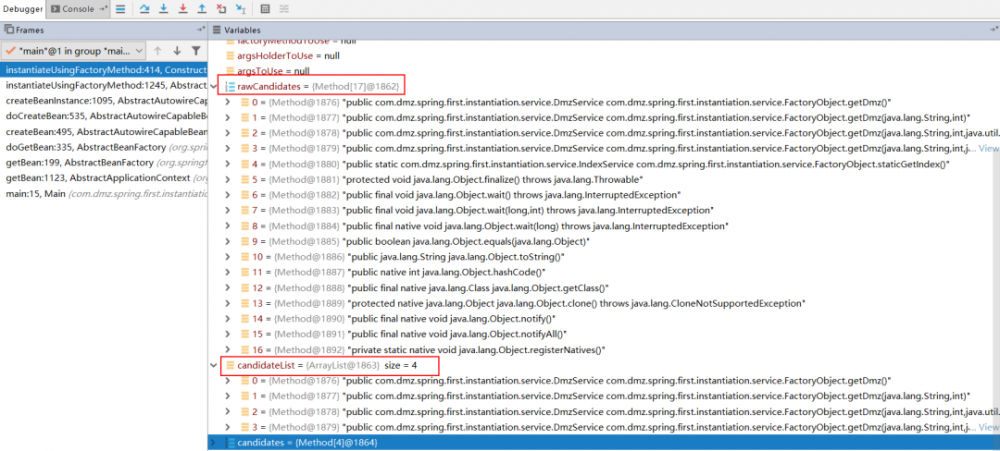Click the Frames panel title icon
This screenshot has width=1000, height=451.
click(9, 30)
